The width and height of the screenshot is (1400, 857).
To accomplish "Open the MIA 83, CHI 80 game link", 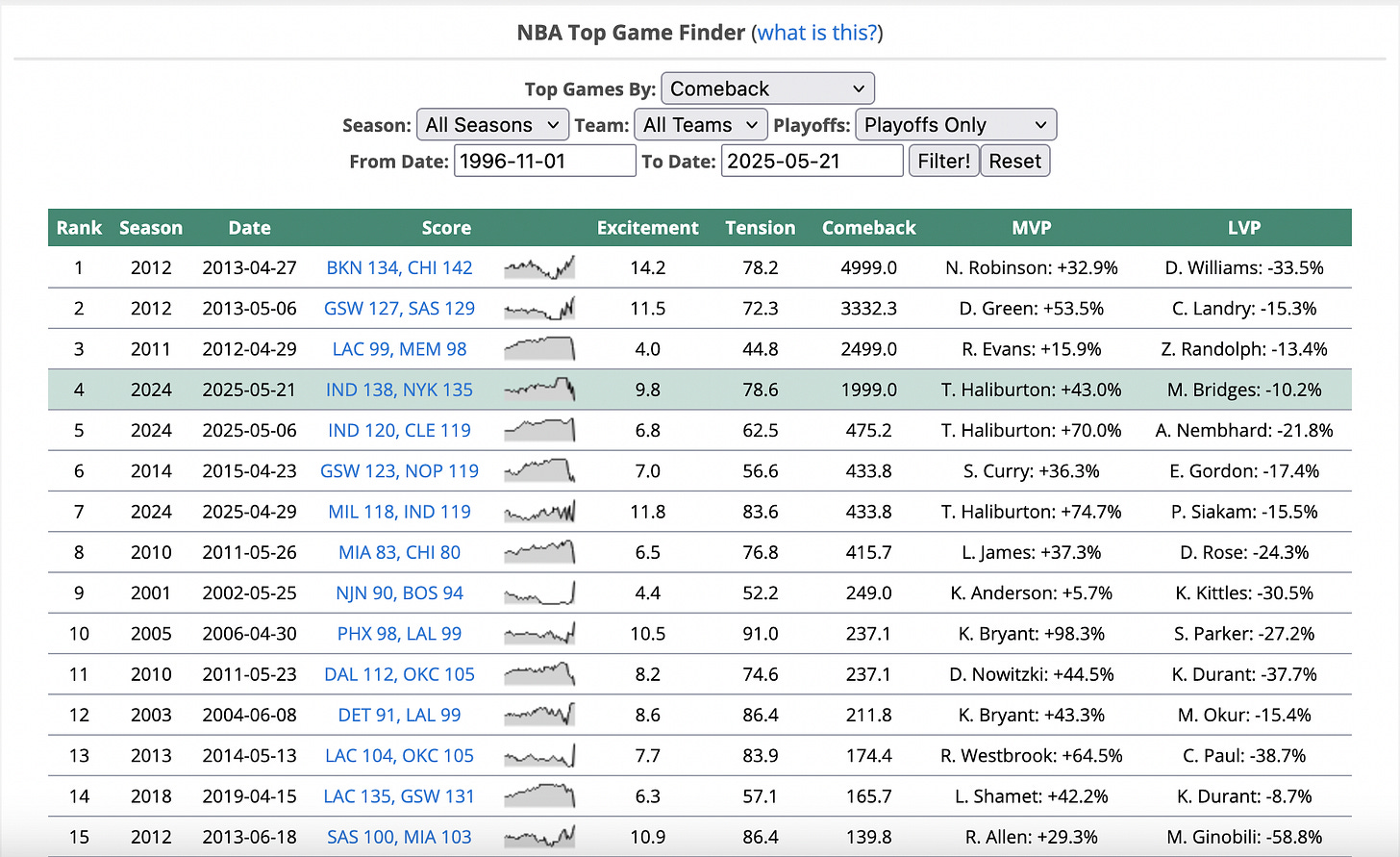I will [399, 552].
